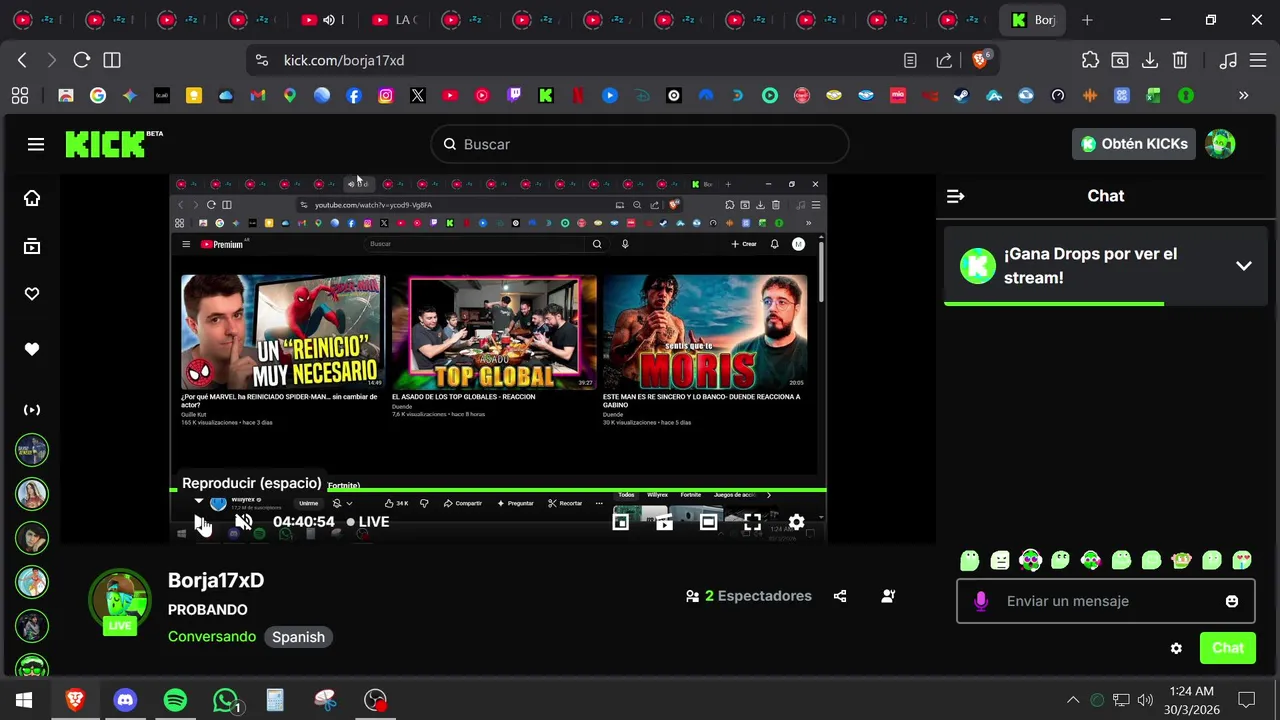Open the Steam bookmark icon
The image size is (1280, 720).
coord(962,96)
